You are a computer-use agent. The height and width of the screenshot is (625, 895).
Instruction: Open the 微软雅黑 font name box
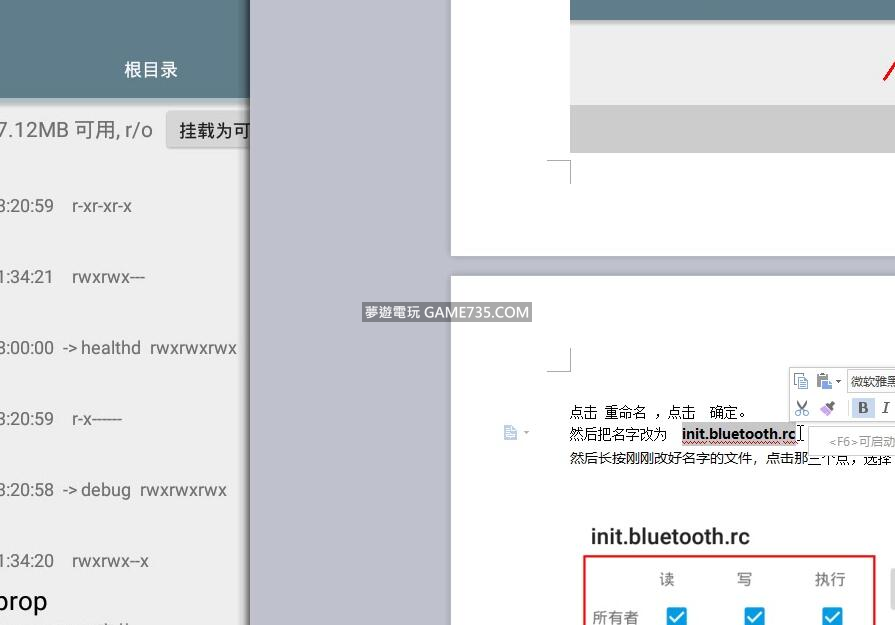[871, 381]
